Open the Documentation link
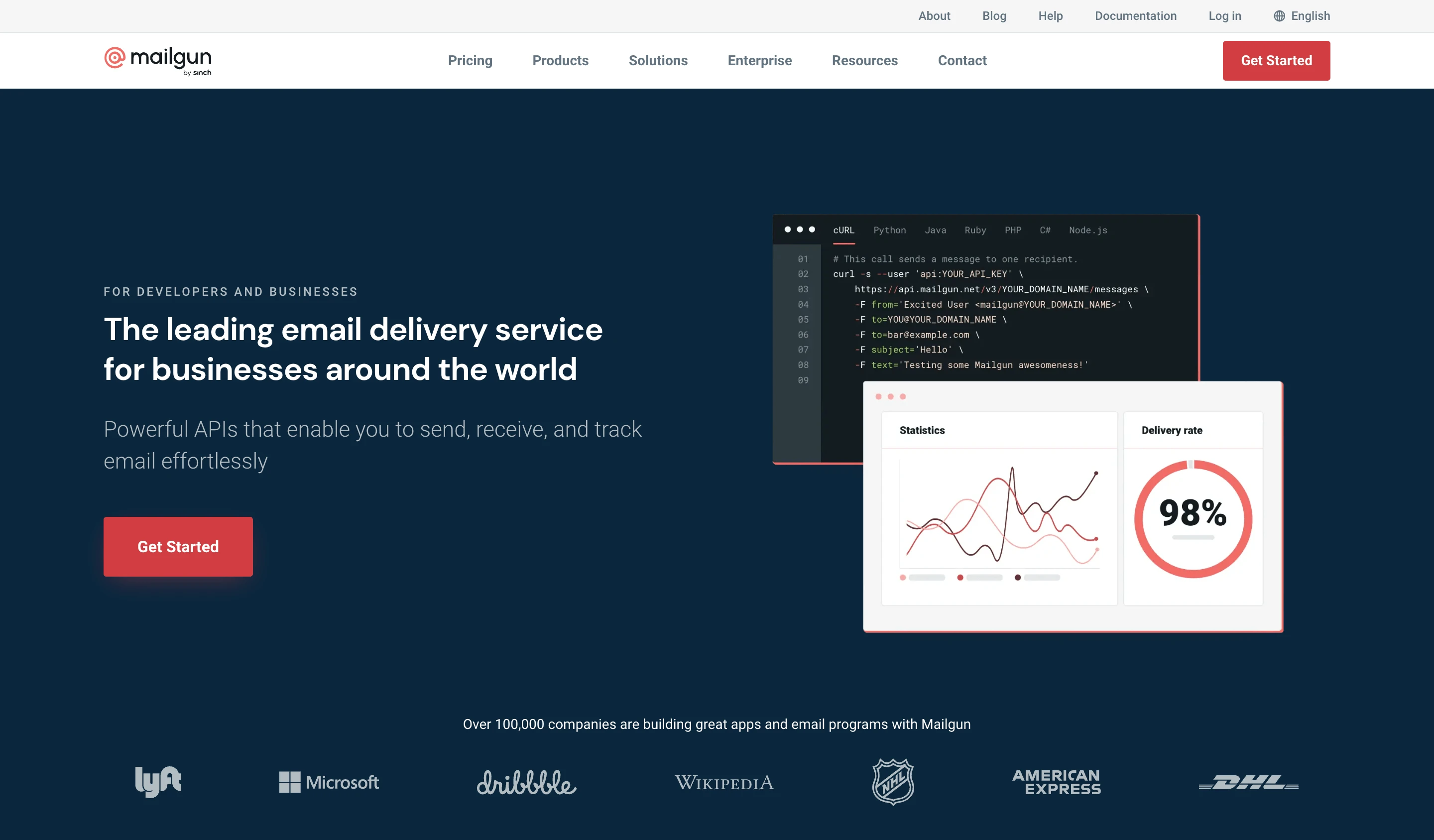The image size is (1434, 840). point(1135,16)
